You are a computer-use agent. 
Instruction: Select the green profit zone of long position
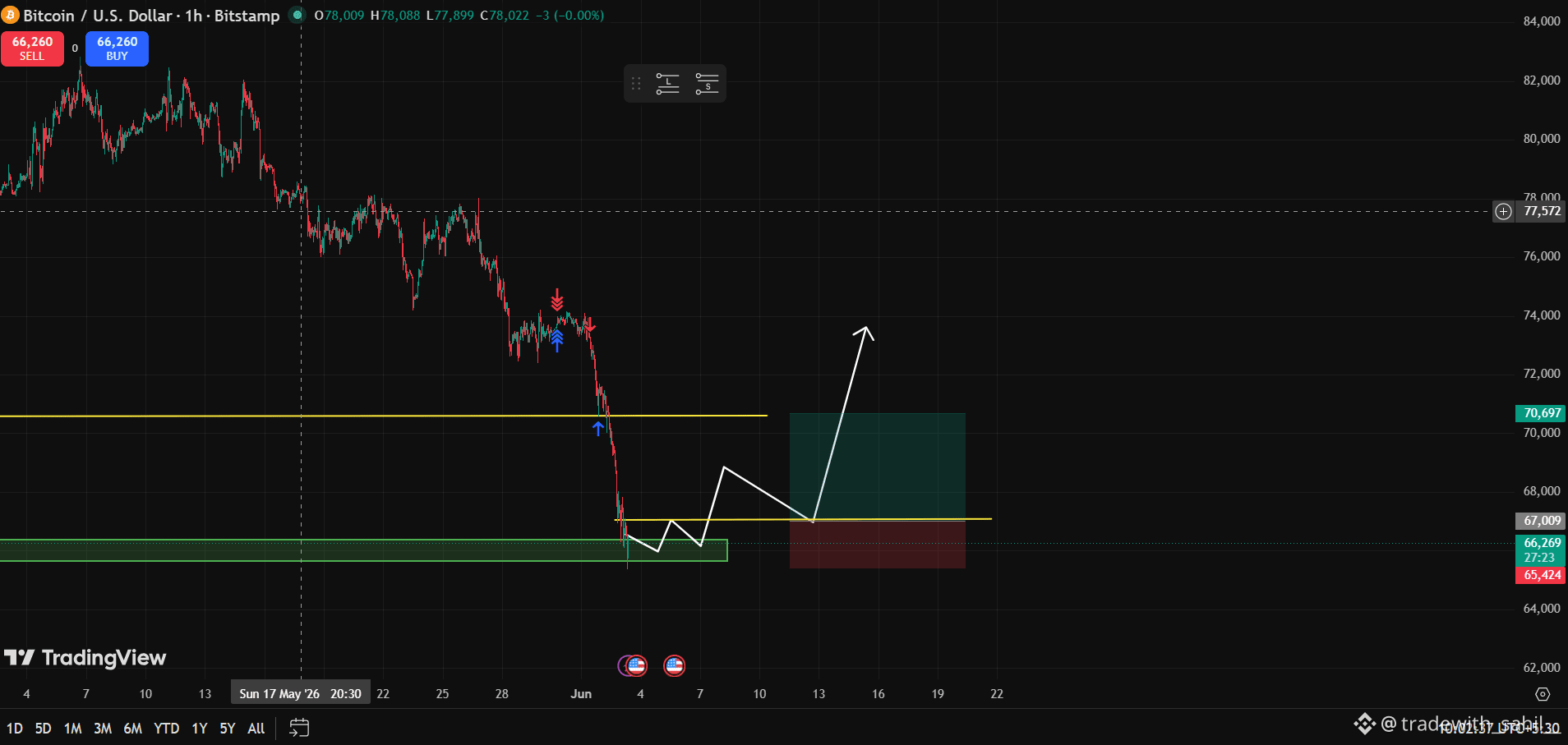click(x=877, y=466)
